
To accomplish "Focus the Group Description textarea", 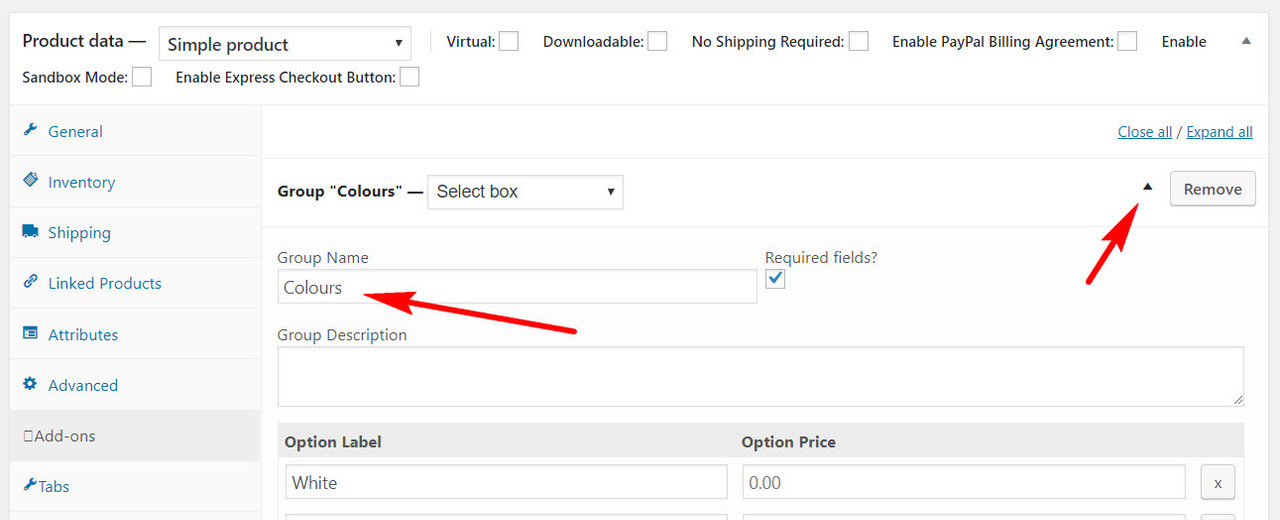I will point(761,376).
